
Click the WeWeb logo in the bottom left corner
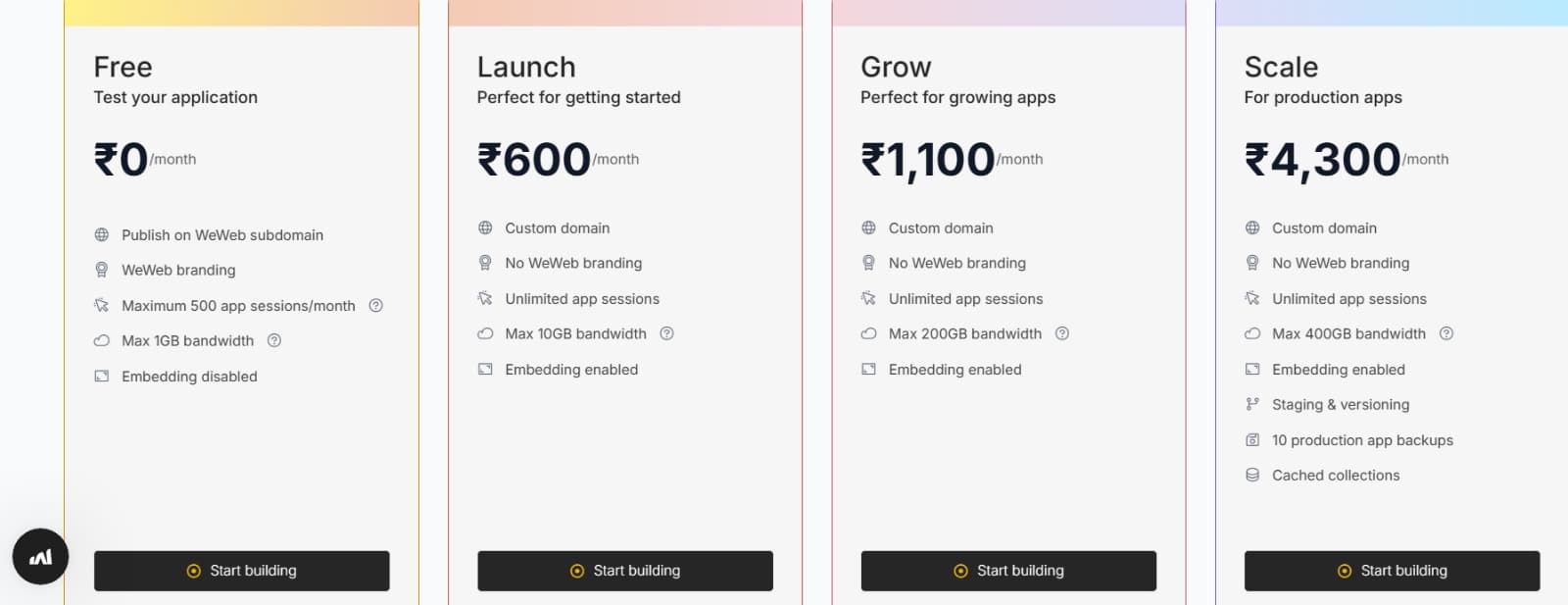40,556
